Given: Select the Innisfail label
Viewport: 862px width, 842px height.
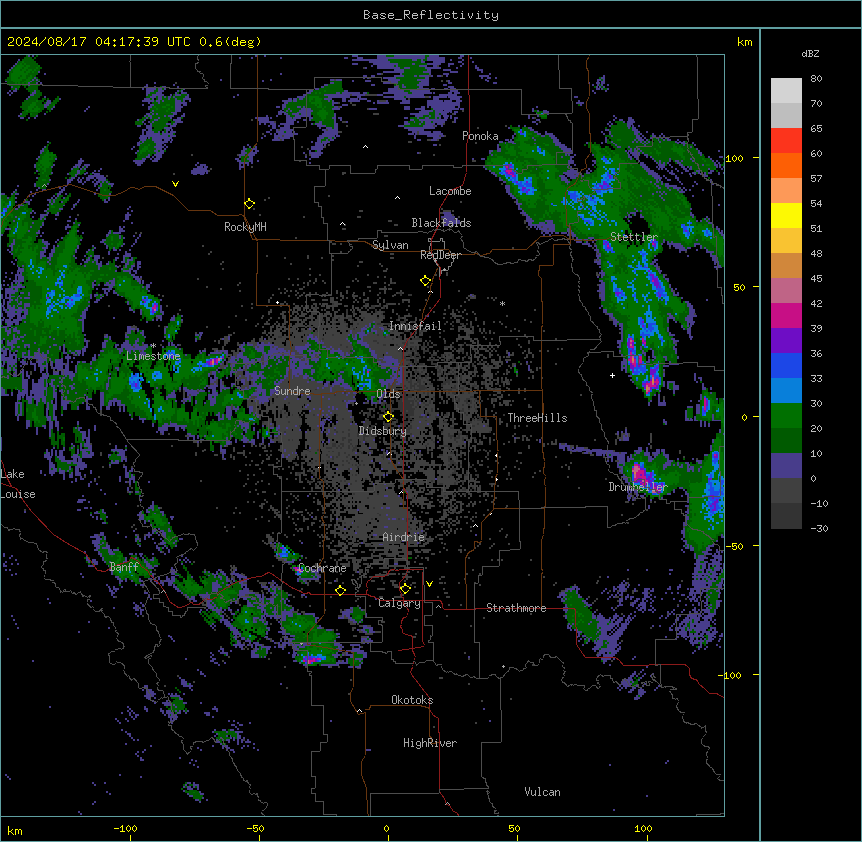Looking at the screenshot, I should click(x=415, y=326).
